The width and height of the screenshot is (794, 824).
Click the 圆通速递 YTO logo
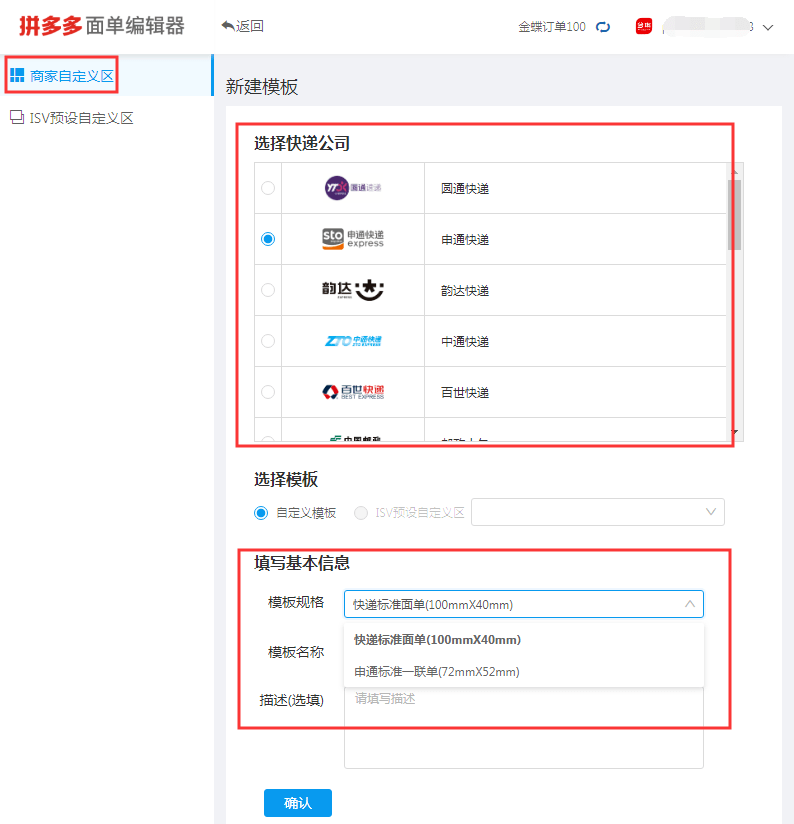click(x=353, y=188)
